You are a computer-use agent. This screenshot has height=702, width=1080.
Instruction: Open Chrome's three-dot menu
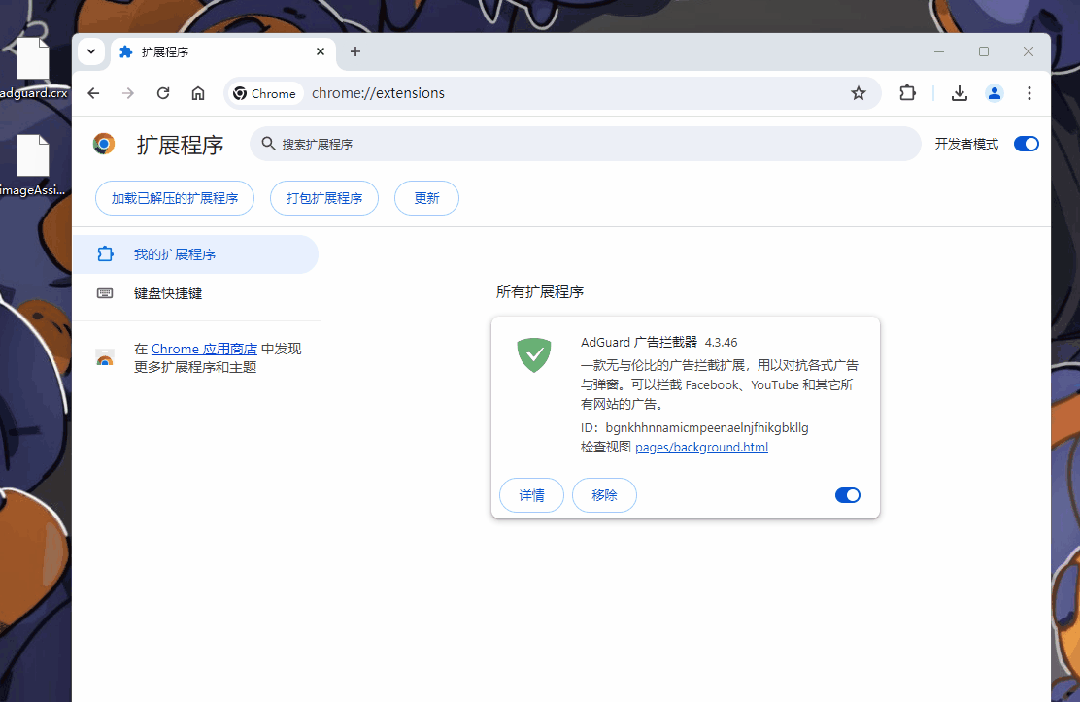[x=1029, y=93]
